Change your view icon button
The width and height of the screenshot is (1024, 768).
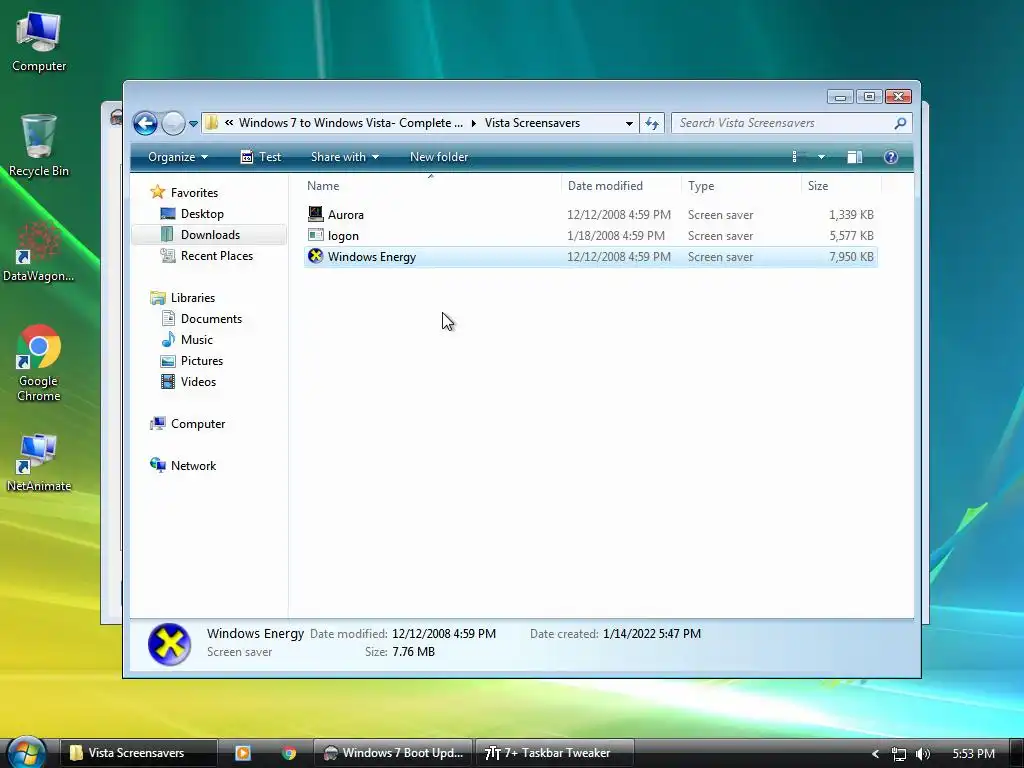pyautogui.click(x=797, y=157)
